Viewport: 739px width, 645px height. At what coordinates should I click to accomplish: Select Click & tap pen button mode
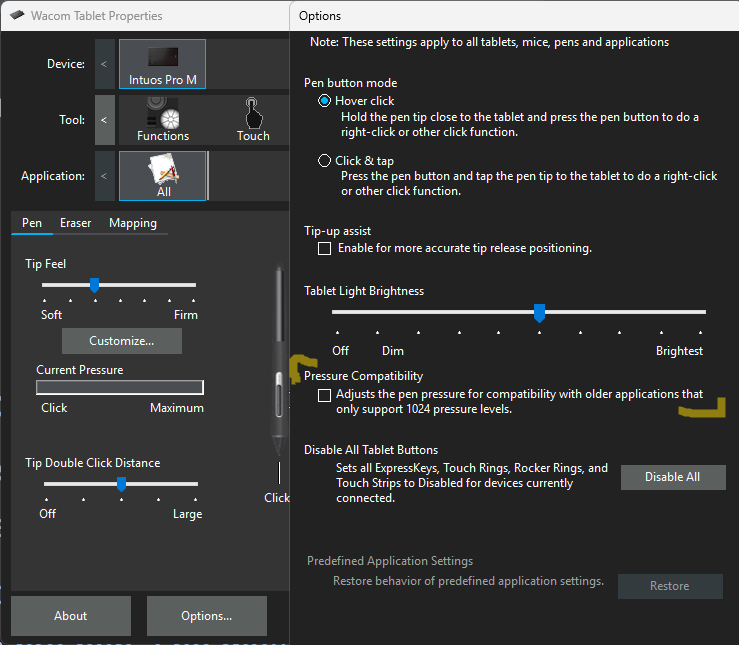click(x=324, y=161)
